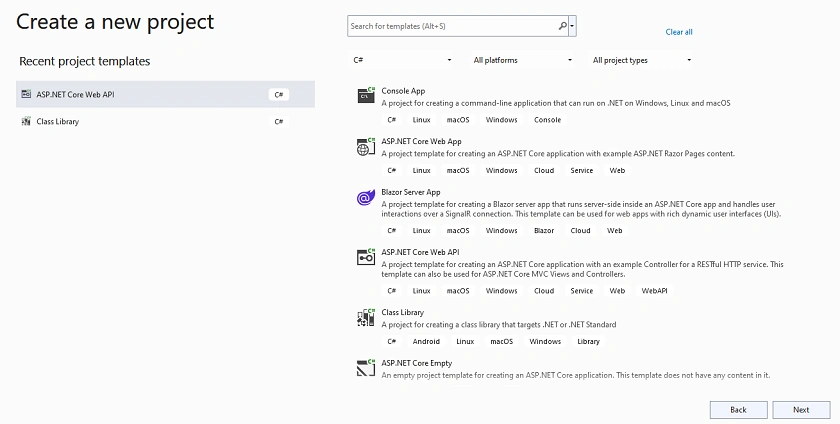Click the Next button
Viewport: 840px width, 424px height.
[801, 410]
